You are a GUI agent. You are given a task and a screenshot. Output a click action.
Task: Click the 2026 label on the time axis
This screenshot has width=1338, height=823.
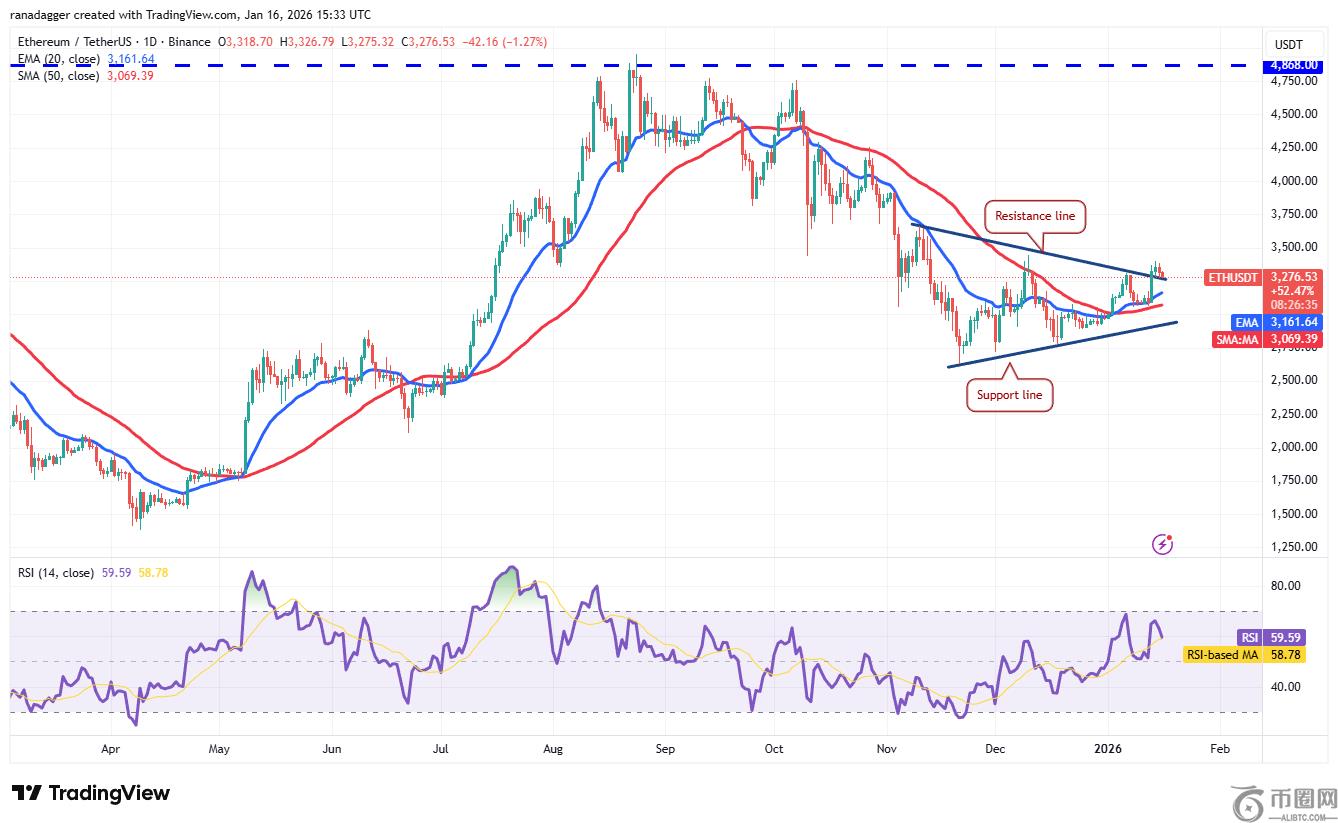pyautogui.click(x=1107, y=748)
